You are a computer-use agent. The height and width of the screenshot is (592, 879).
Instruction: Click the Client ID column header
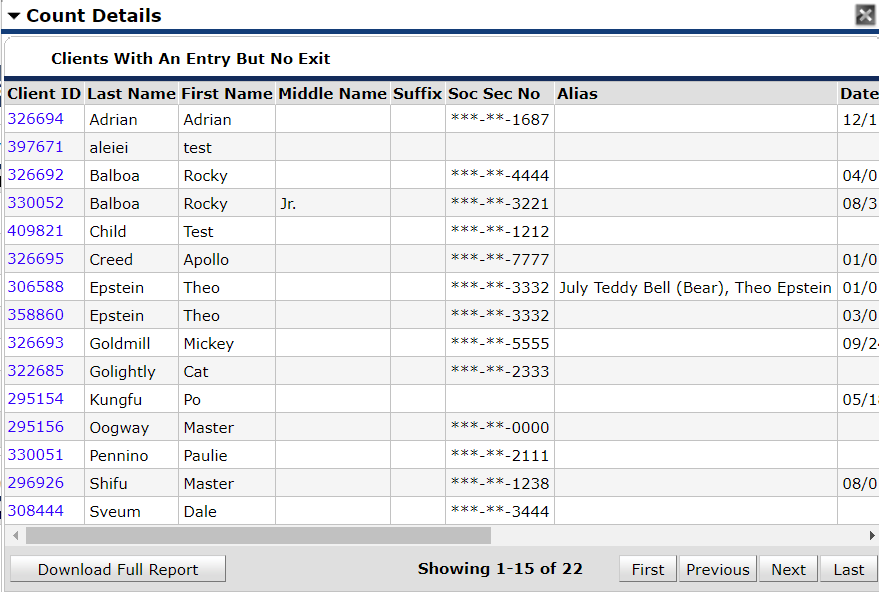pos(44,94)
